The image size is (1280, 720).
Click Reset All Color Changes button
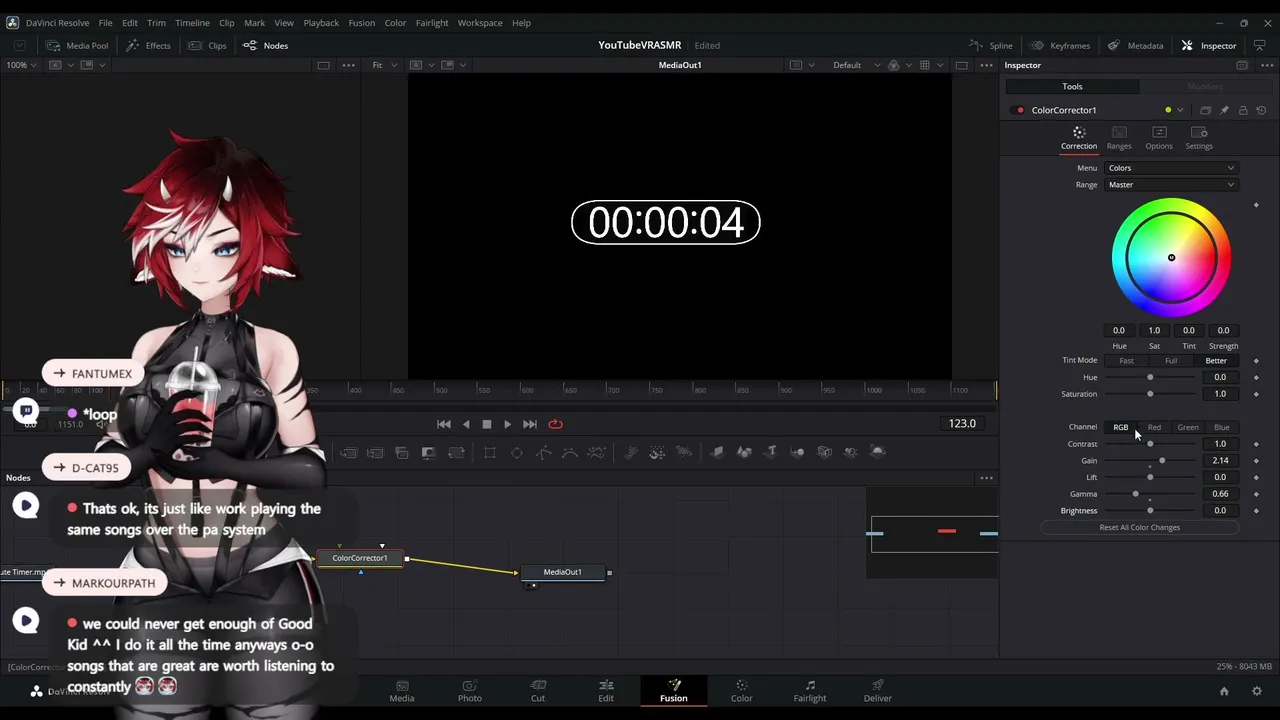pyautogui.click(x=1140, y=528)
